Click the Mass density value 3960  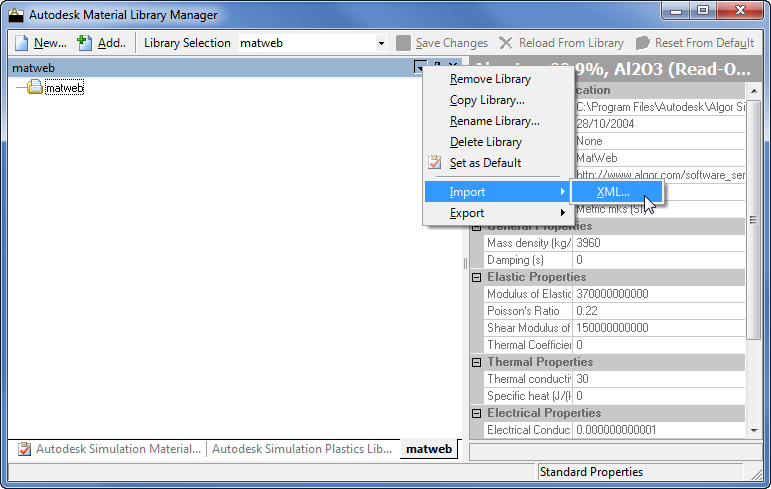(x=659, y=243)
